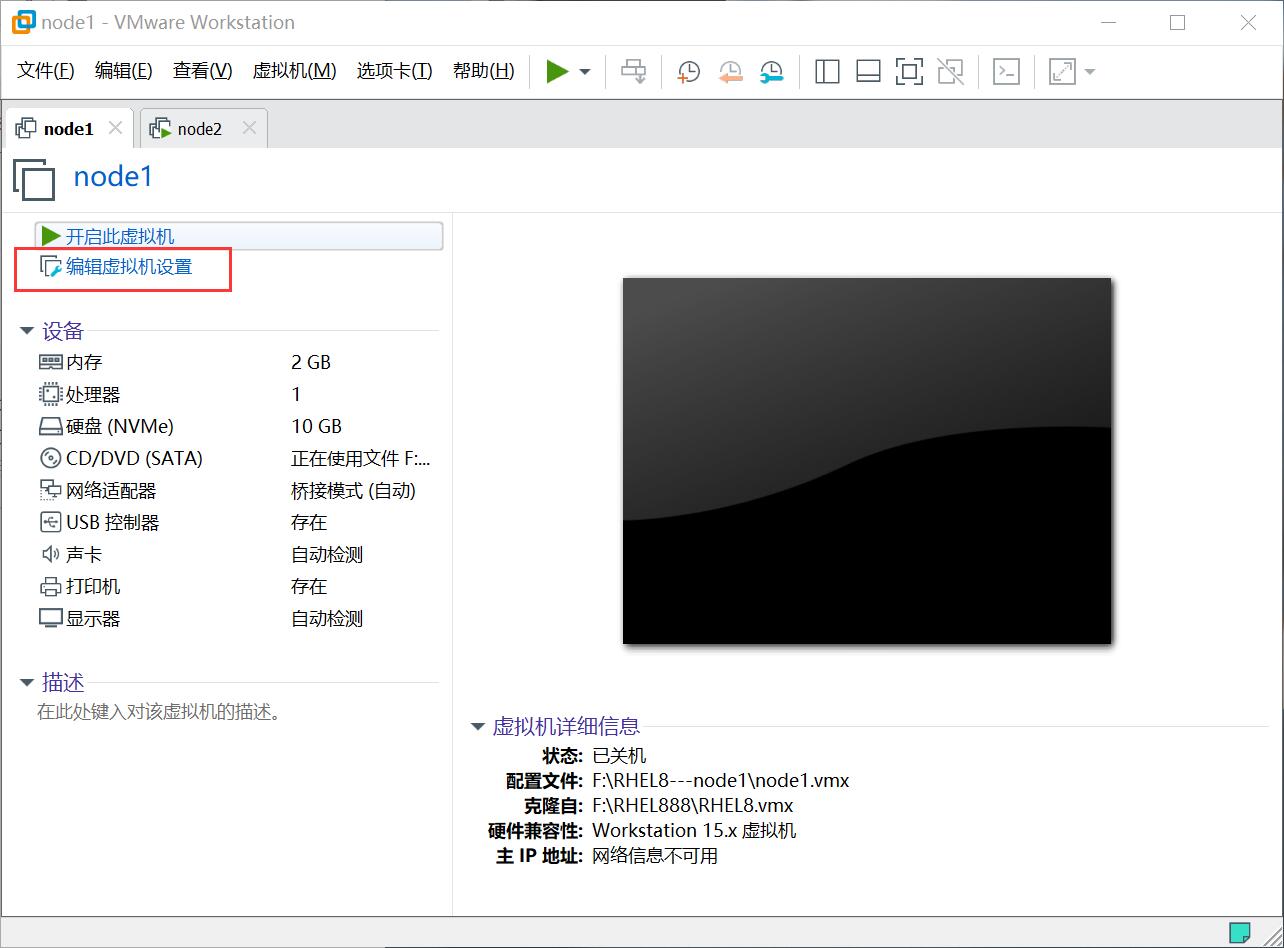Screen dimensions: 1284x948
Task: Collapse the 设备 section
Action: coord(27,331)
